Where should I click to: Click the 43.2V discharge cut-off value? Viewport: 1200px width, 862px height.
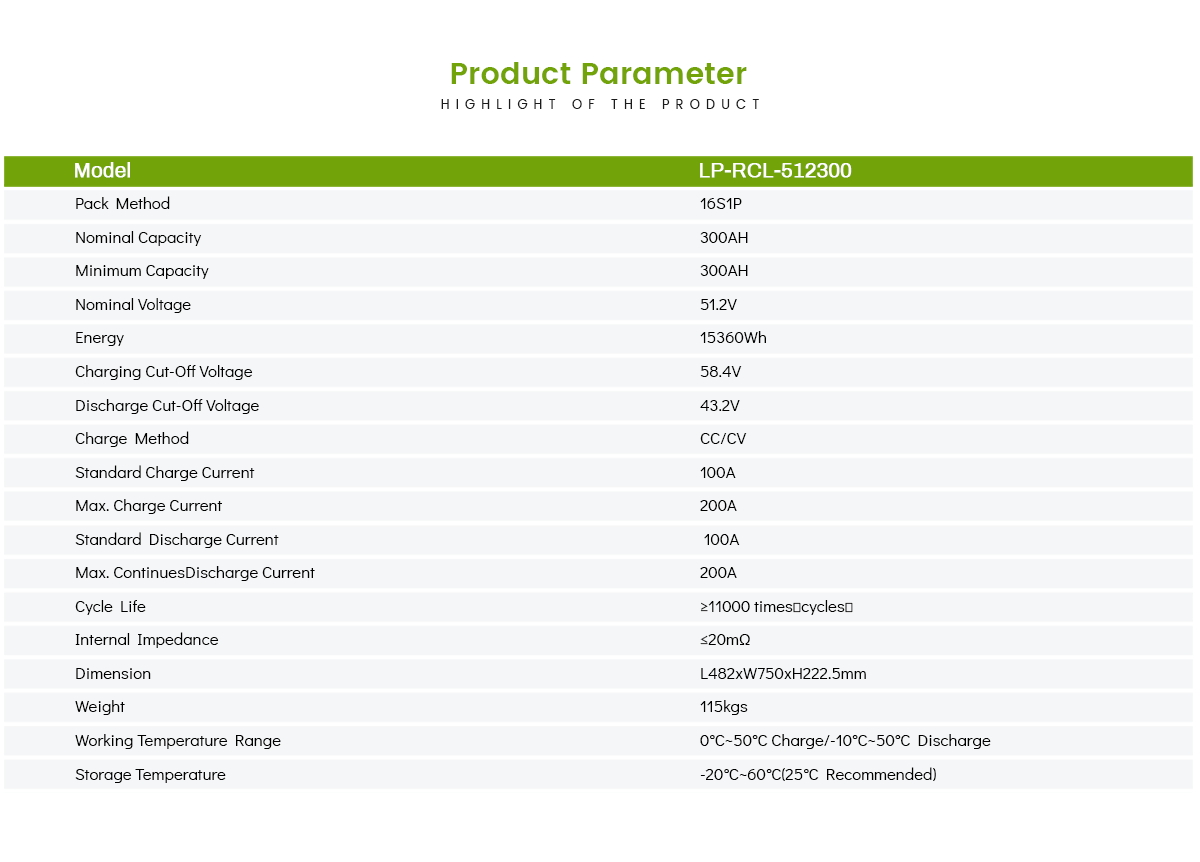720,406
